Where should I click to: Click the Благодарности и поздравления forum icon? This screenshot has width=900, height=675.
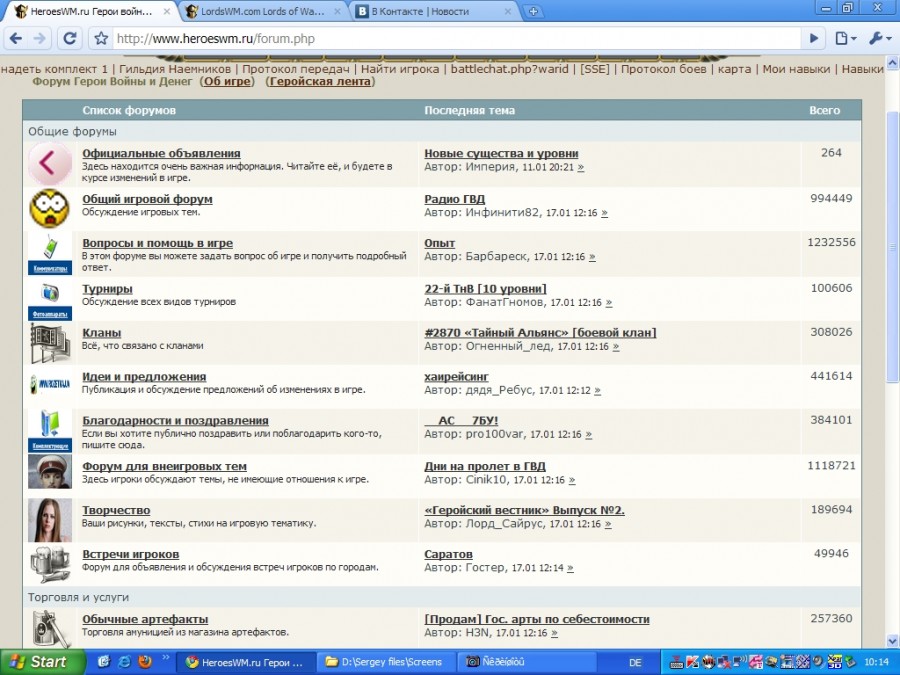50,430
